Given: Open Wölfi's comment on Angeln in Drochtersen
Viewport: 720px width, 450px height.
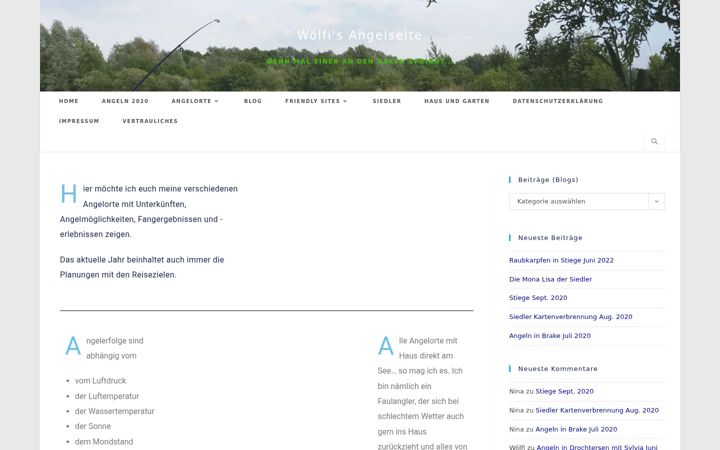Looking at the screenshot, I should pyautogui.click(x=597, y=447).
